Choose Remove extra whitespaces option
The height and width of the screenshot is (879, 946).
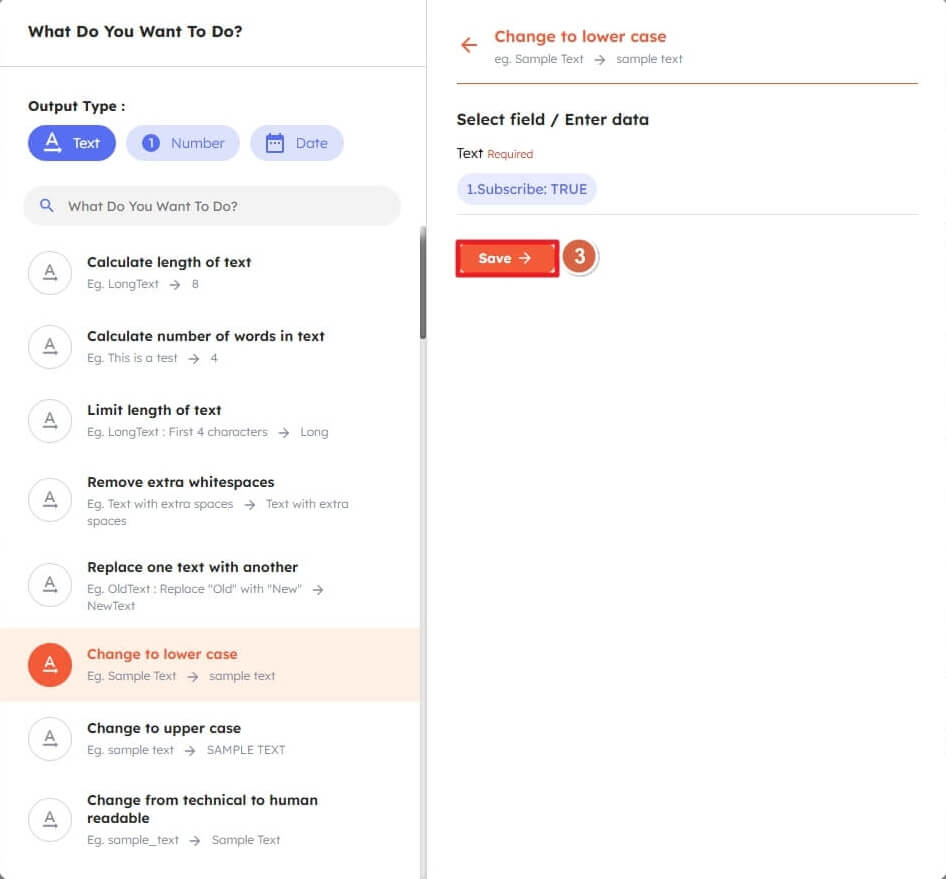pyautogui.click(x=180, y=482)
